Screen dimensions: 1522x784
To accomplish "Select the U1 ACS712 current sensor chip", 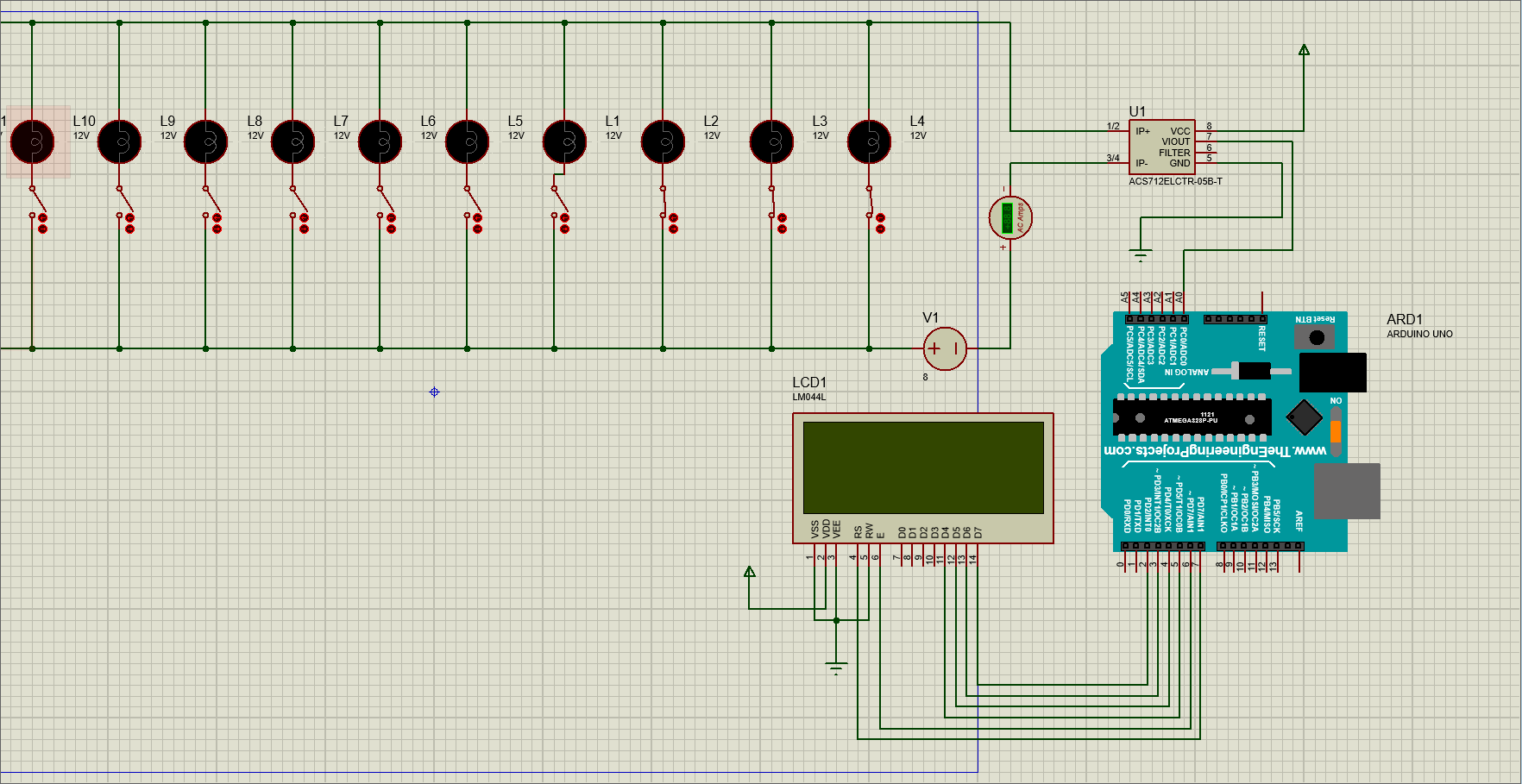I will pyautogui.click(x=1162, y=147).
